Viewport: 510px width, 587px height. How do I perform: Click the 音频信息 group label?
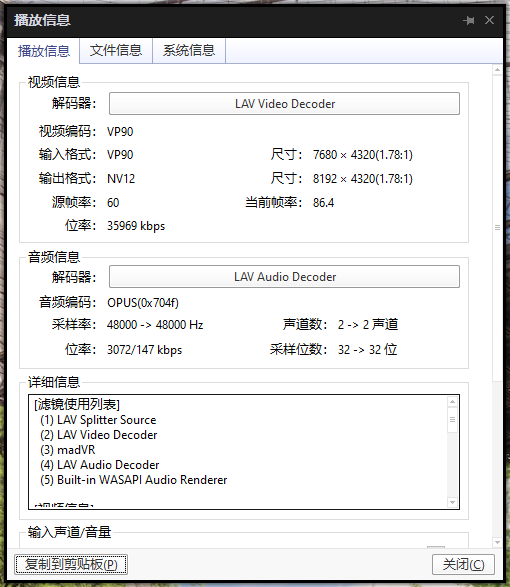pos(54,257)
